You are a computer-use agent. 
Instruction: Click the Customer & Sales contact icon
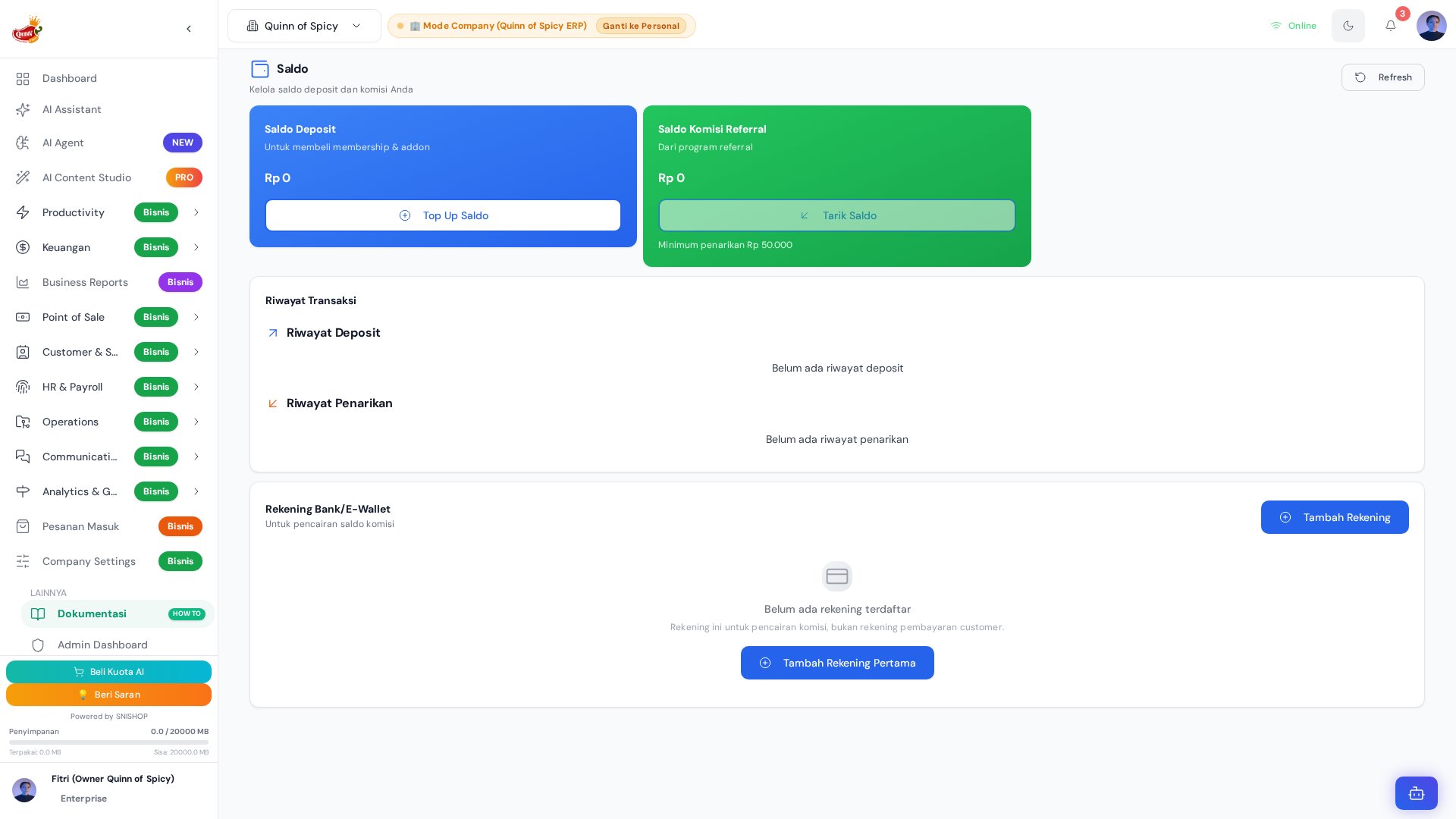coord(23,352)
